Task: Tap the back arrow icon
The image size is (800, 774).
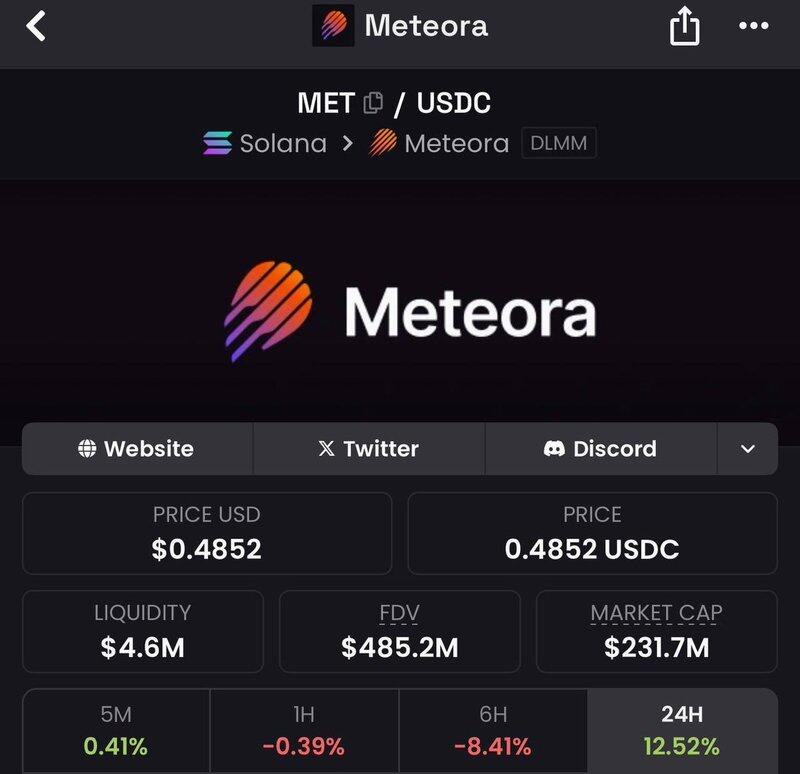Action: pos(36,26)
